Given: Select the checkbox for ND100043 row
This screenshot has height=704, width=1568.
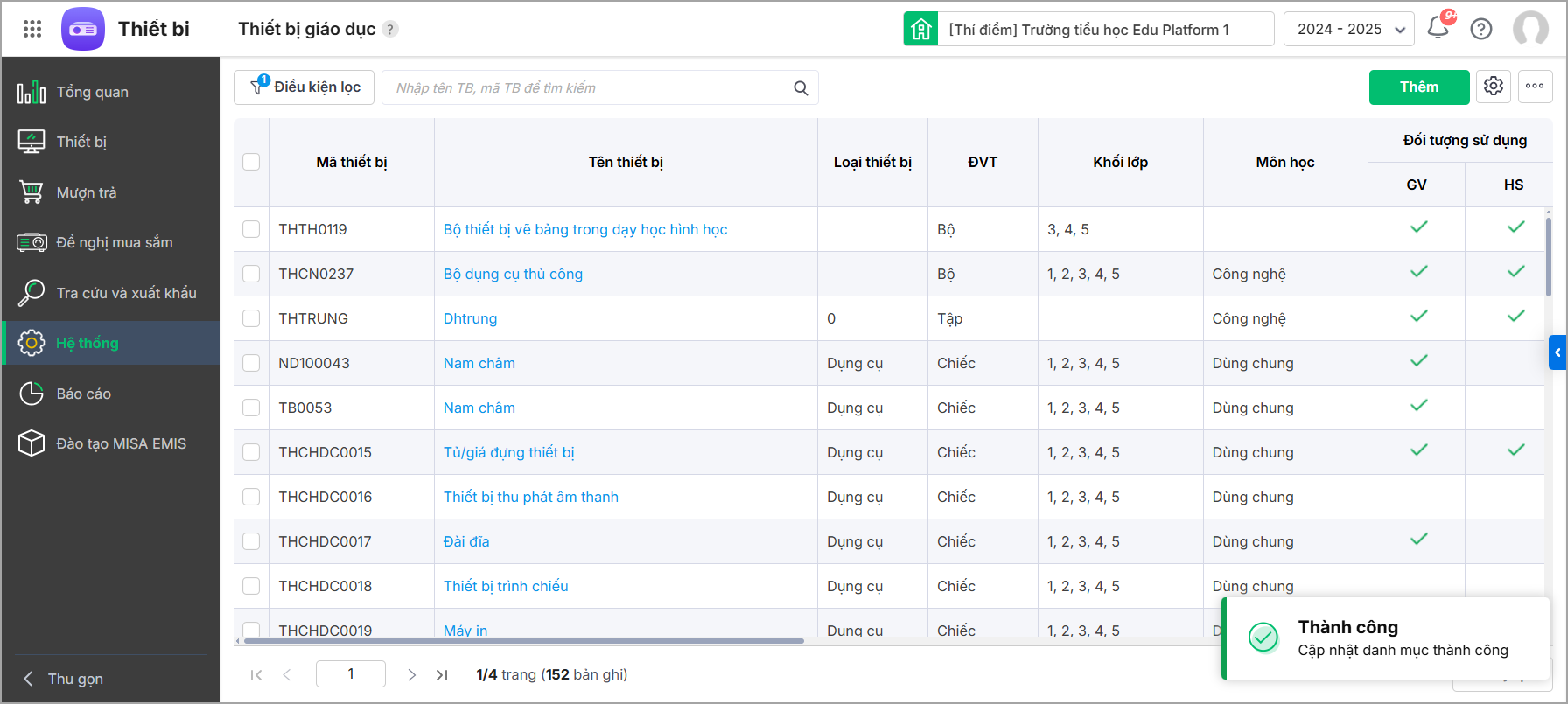Looking at the screenshot, I should (x=251, y=363).
